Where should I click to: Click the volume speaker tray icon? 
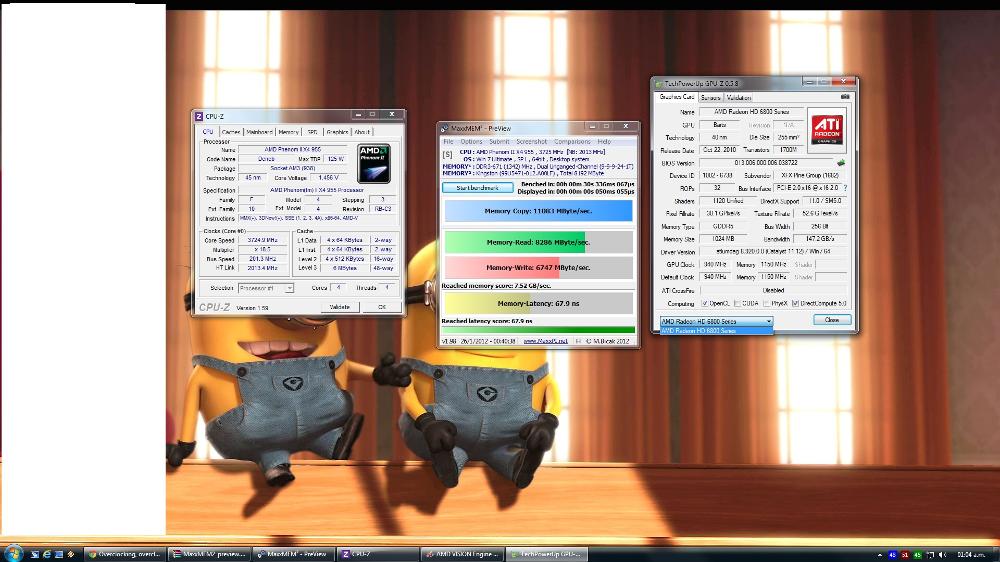click(x=941, y=555)
